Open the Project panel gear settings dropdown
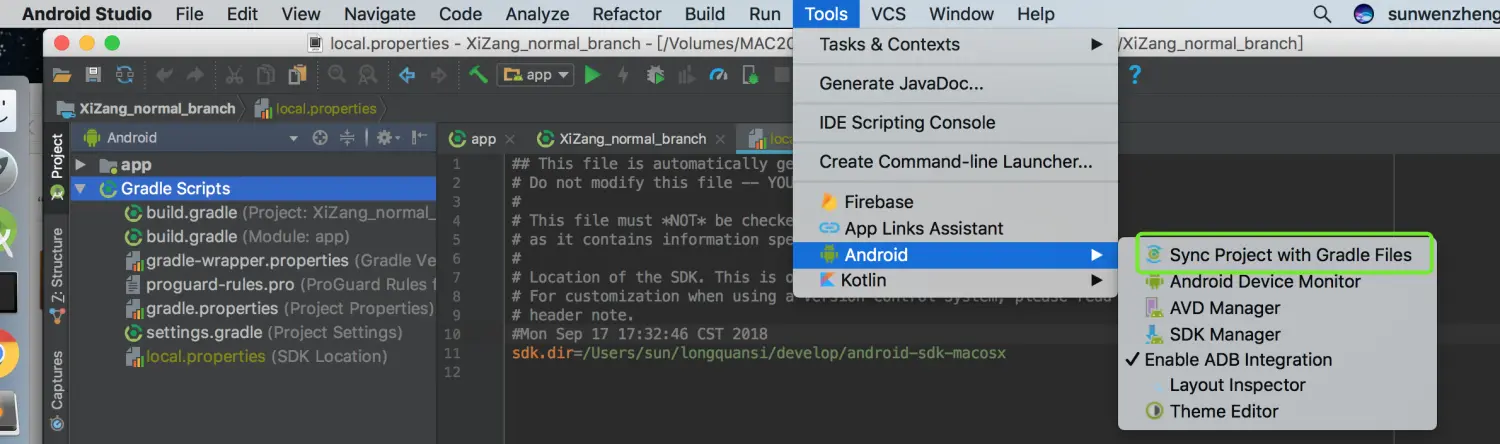Image resolution: width=1500 pixels, height=444 pixels. pos(388,138)
